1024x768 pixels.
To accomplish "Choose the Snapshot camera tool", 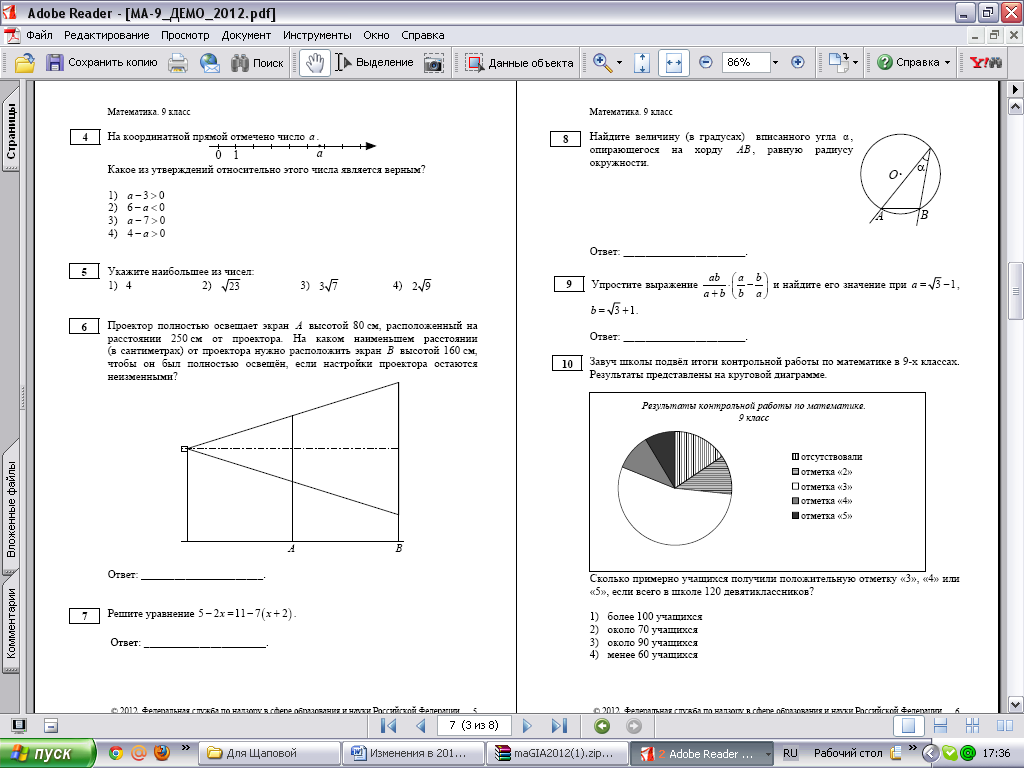I will [434, 63].
